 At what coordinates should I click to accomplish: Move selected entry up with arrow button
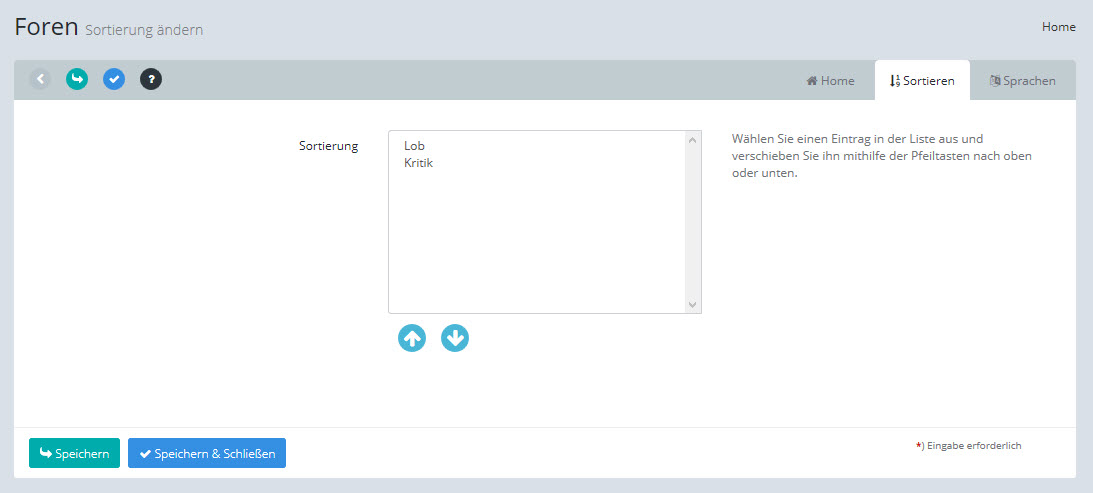(412, 338)
